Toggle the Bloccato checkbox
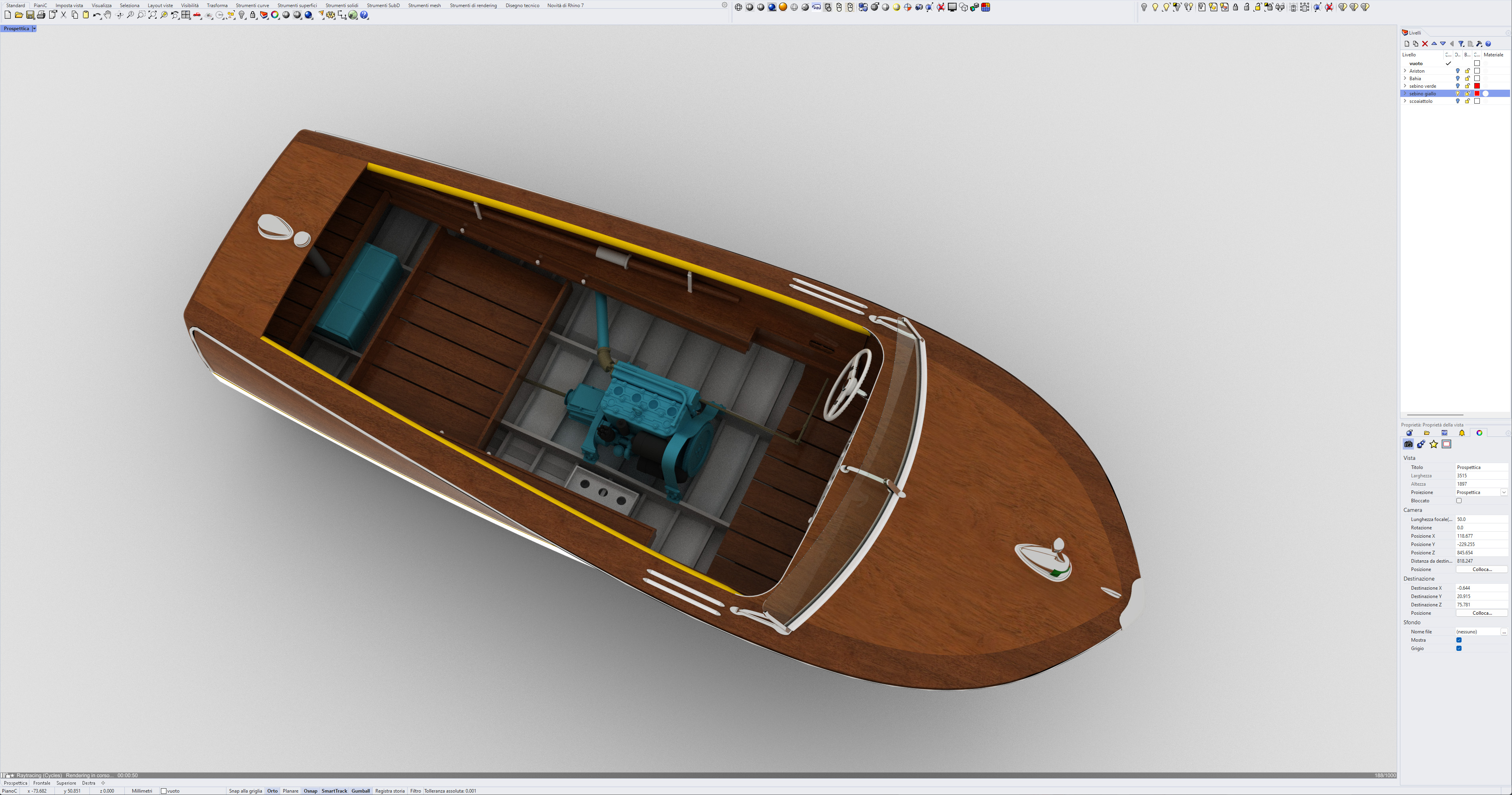Screen dimensions: 1512x795 pyautogui.click(x=1459, y=500)
